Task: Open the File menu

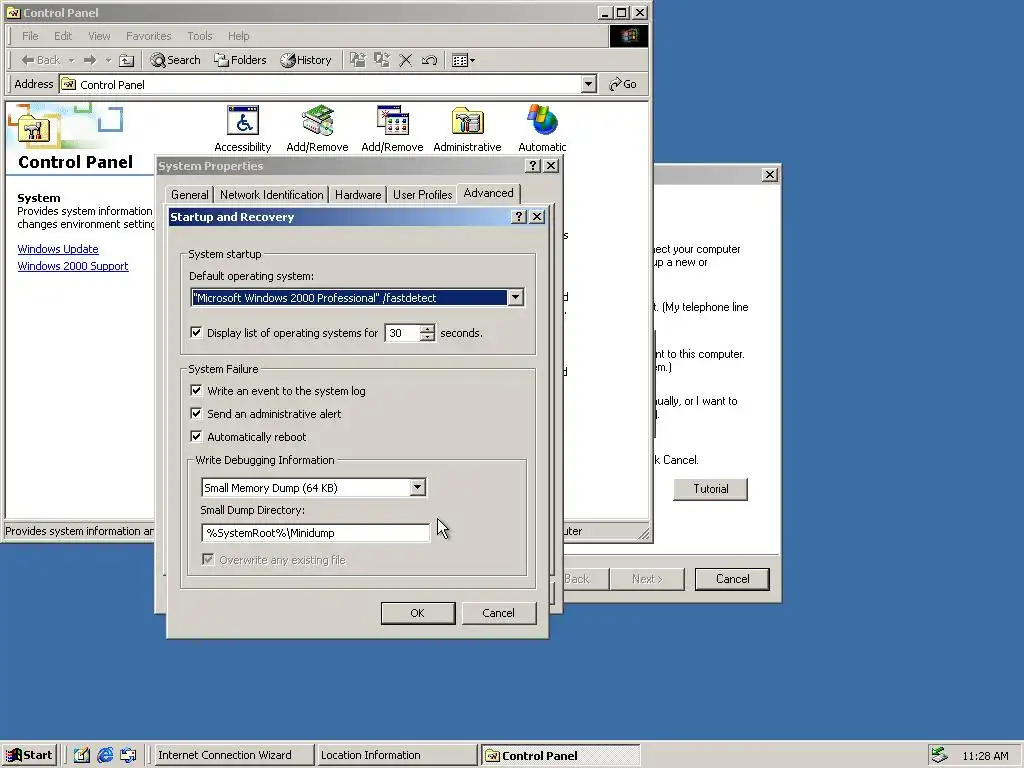Action: 30,36
